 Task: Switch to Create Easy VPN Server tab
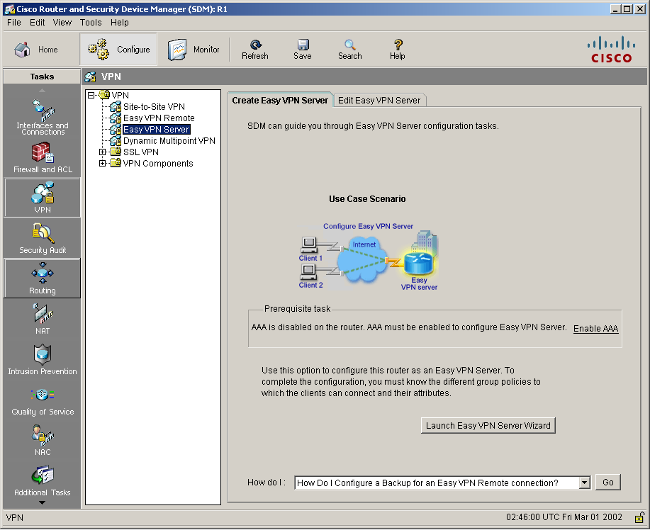click(280, 100)
